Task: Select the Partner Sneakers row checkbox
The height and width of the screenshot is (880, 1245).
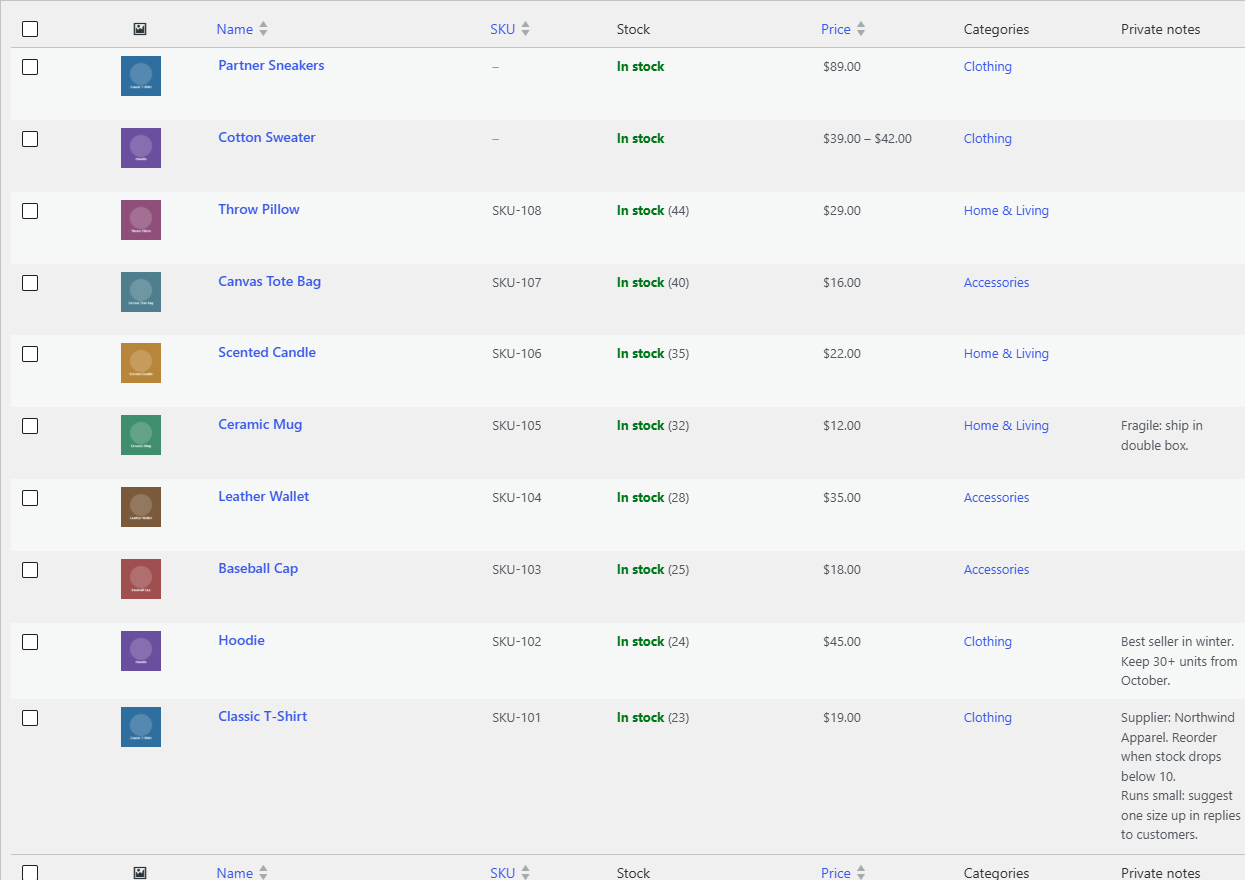Action: click(x=30, y=67)
